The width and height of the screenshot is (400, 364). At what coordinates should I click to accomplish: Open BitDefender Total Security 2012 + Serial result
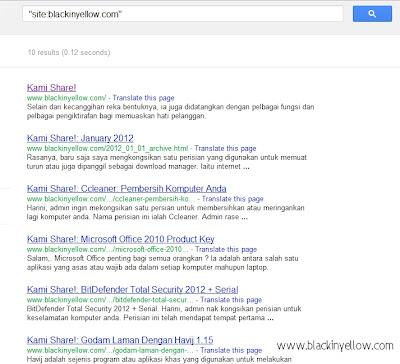coord(133,289)
